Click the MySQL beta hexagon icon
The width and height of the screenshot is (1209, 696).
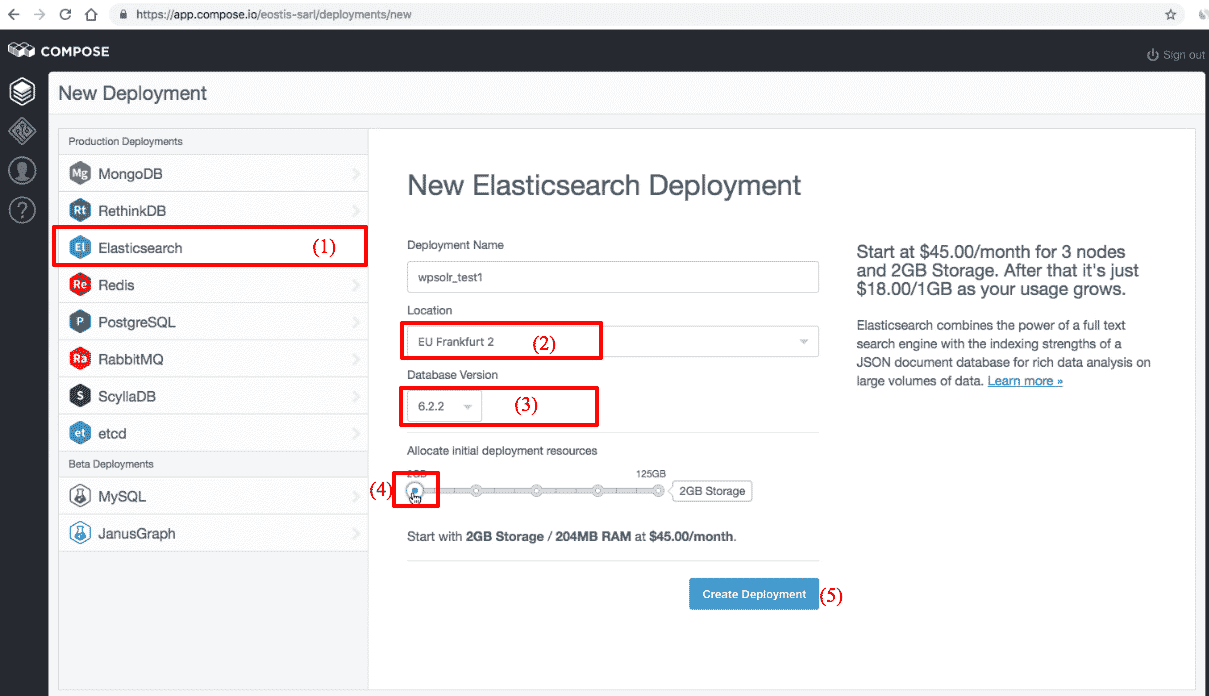(x=80, y=496)
